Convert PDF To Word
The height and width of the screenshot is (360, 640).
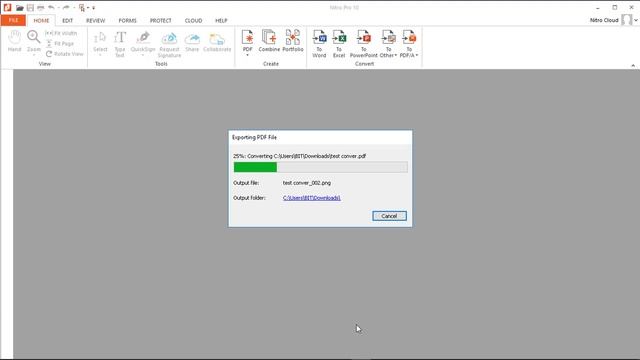pos(319,43)
